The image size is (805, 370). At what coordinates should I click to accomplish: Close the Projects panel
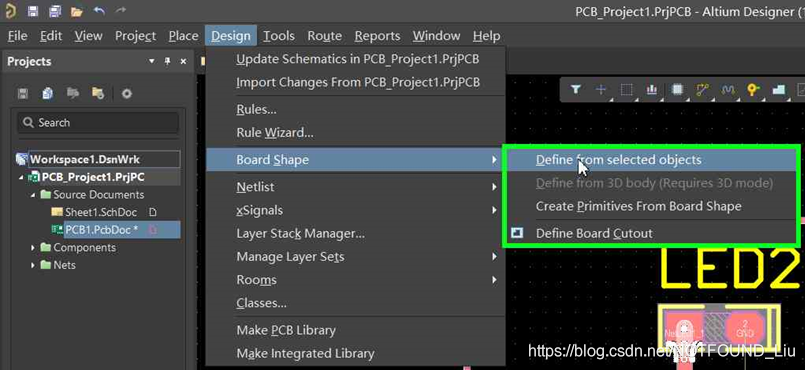[x=183, y=62]
